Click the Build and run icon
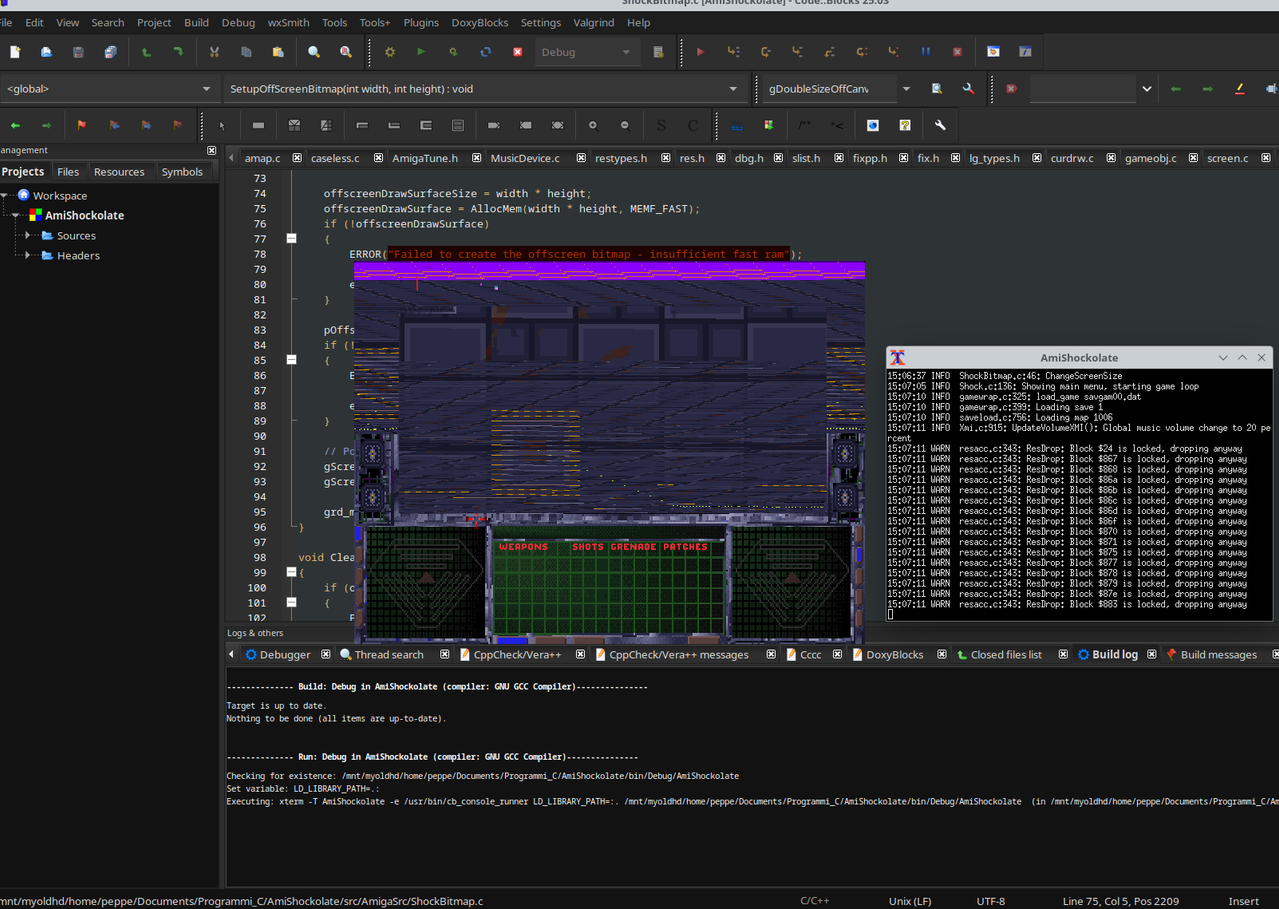 (x=453, y=52)
